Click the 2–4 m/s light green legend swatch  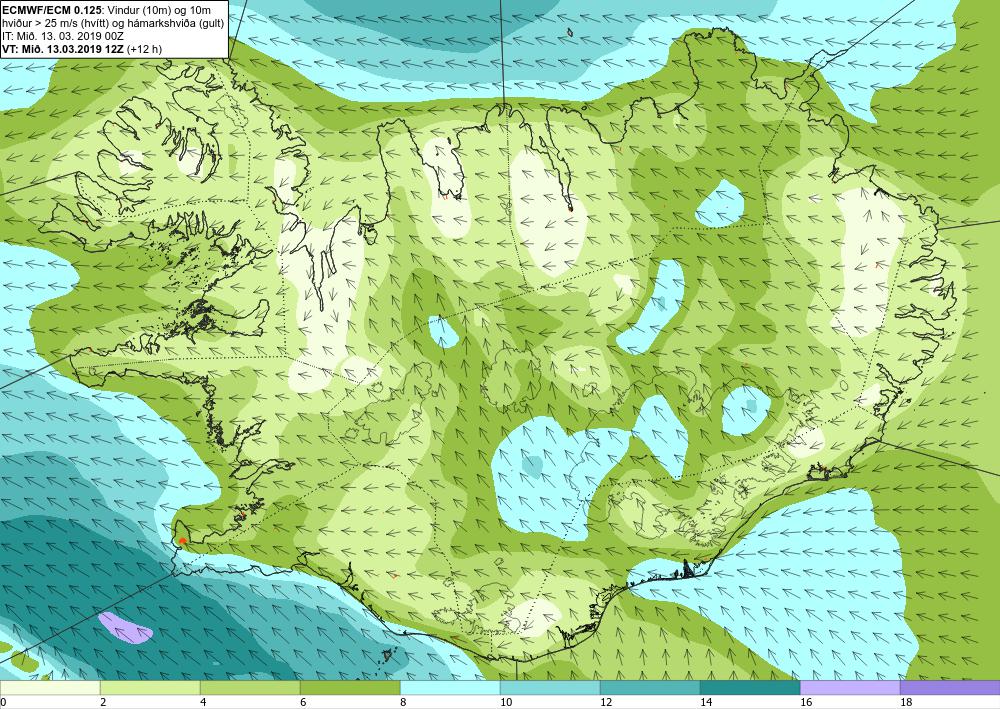[x=150, y=687]
